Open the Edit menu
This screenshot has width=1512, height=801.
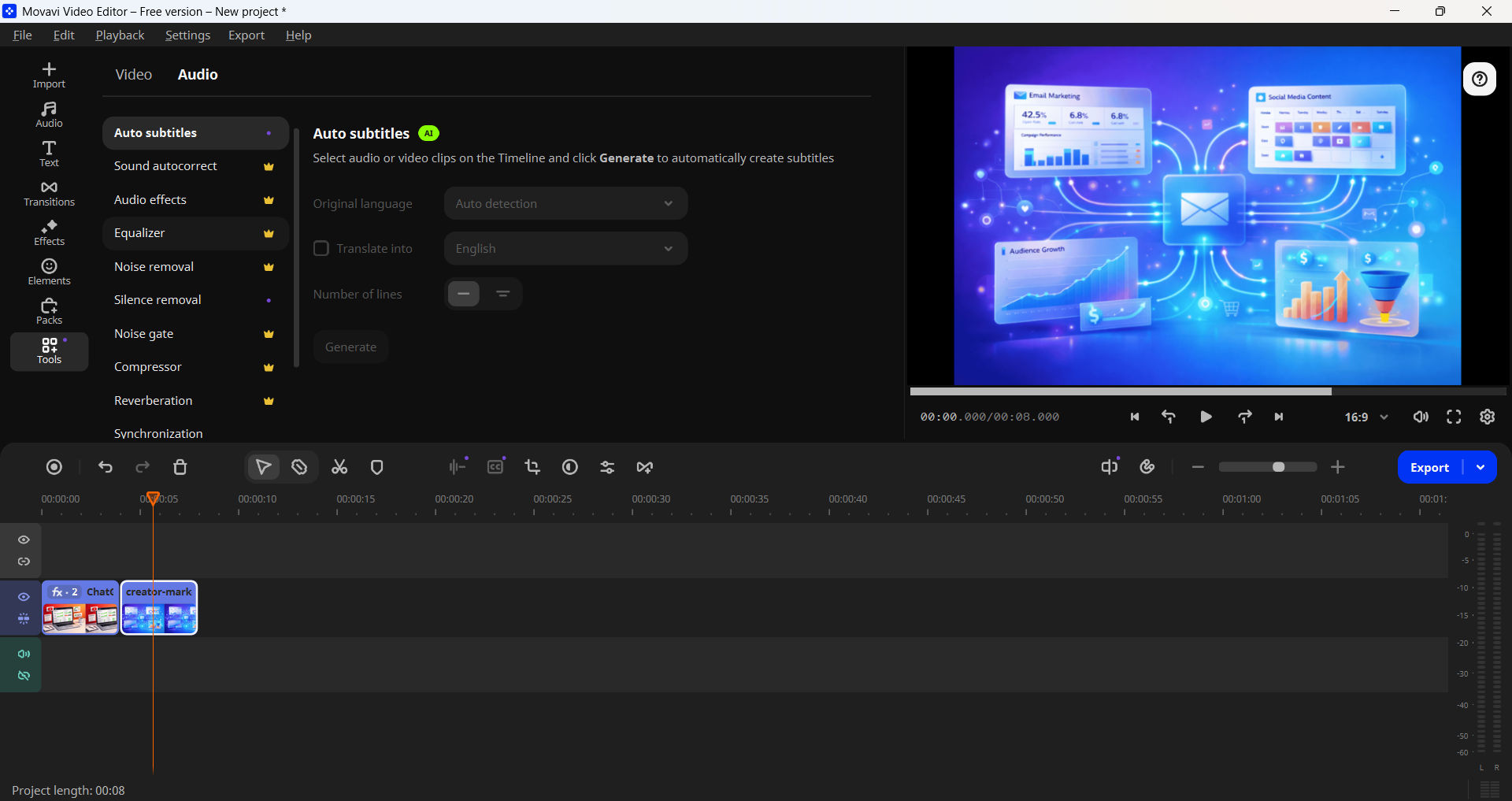point(64,35)
